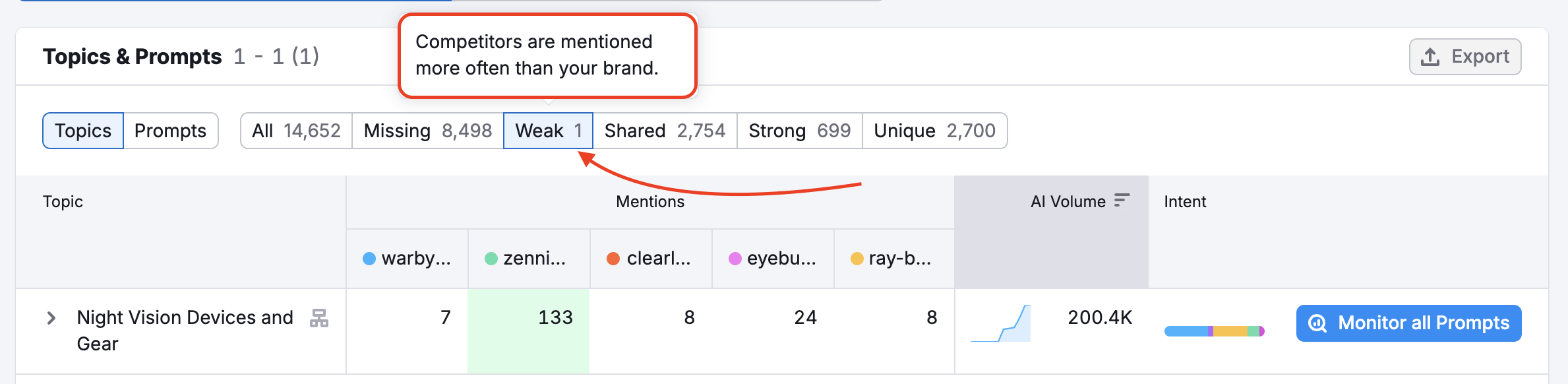Click the multicolor Intent distribution bar
The image size is (1568, 384).
1214,331
